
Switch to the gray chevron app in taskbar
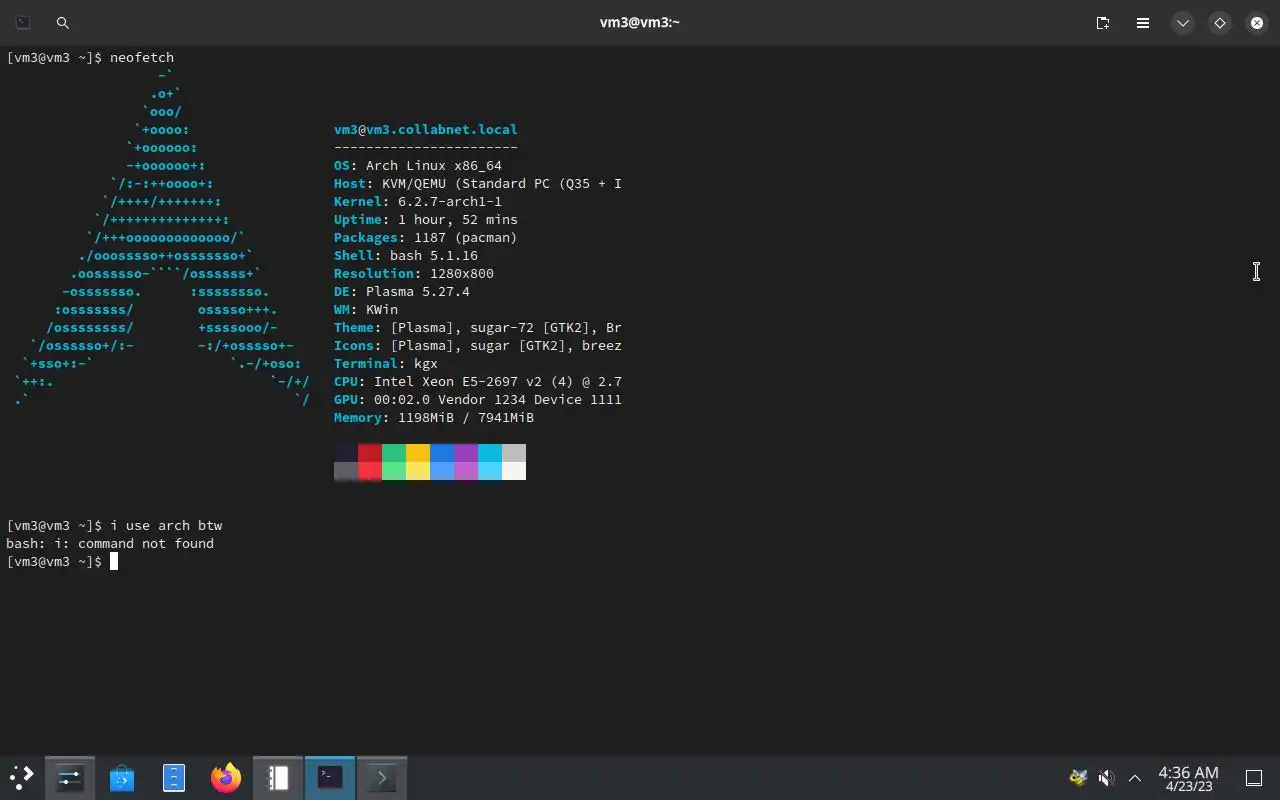coord(382,777)
